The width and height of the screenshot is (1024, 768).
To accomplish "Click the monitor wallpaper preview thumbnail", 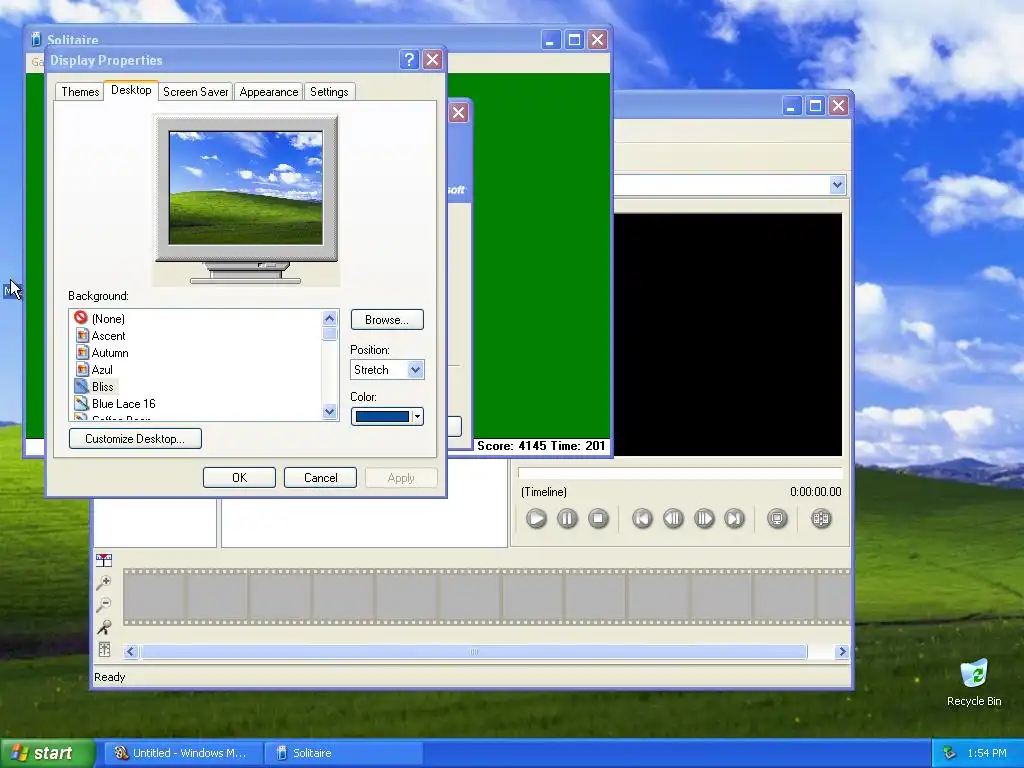I will click(246, 188).
